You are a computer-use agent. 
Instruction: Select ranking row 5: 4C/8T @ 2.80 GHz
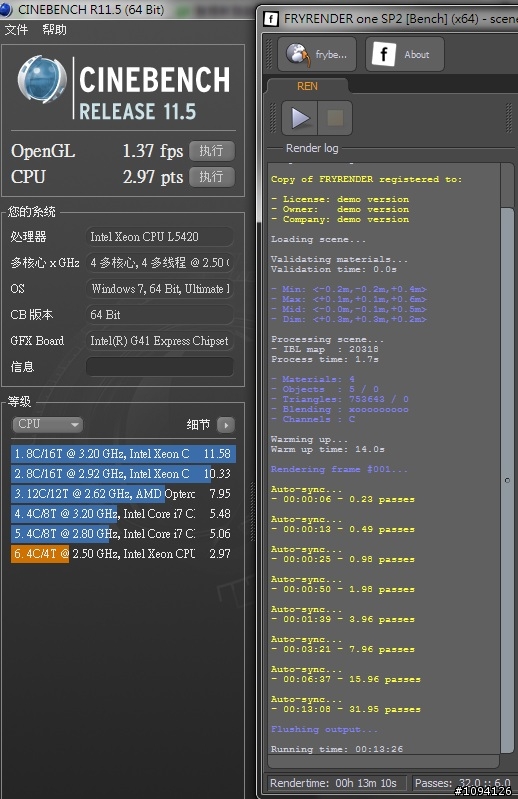point(123,534)
